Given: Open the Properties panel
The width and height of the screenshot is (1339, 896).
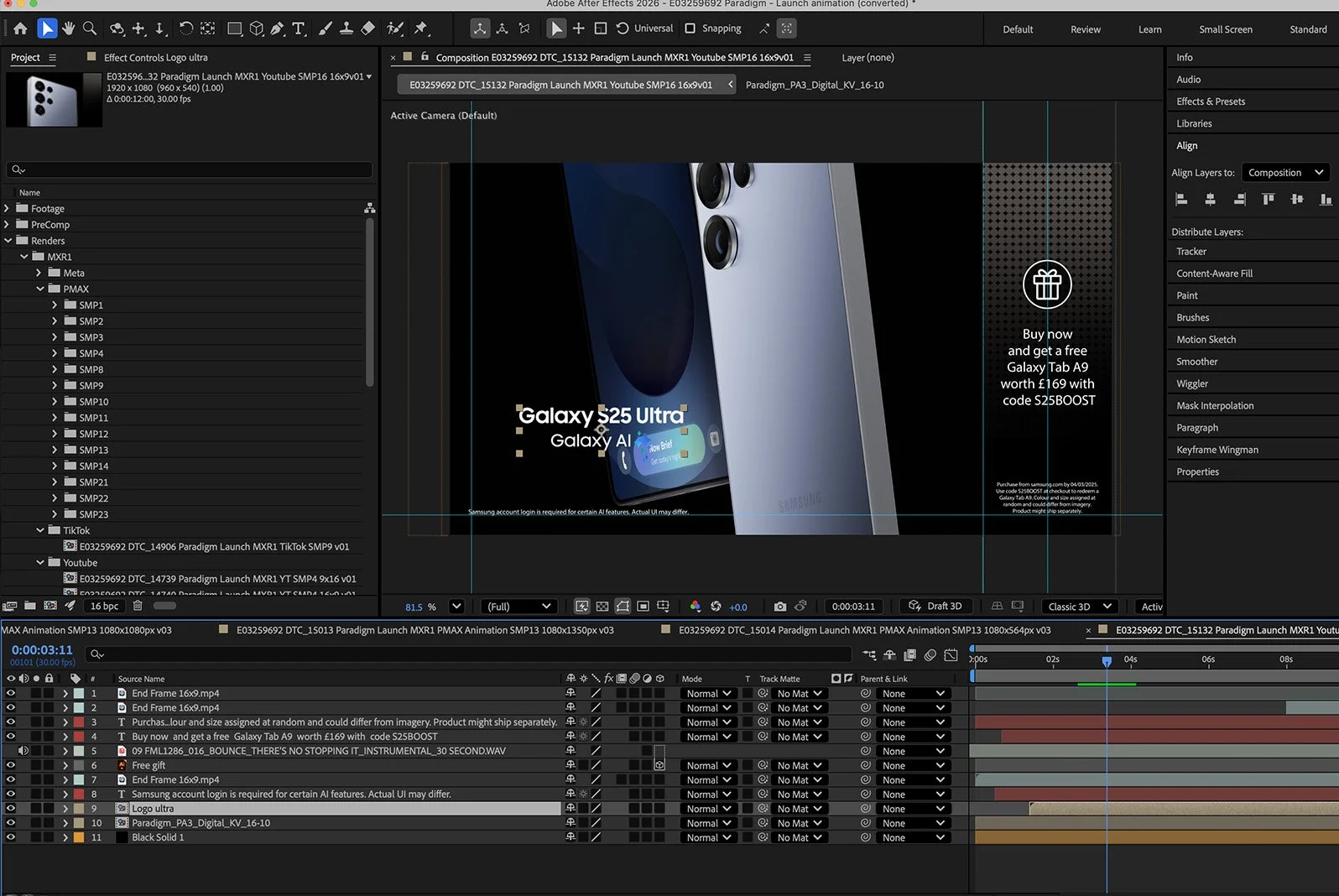Looking at the screenshot, I should [x=1197, y=471].
